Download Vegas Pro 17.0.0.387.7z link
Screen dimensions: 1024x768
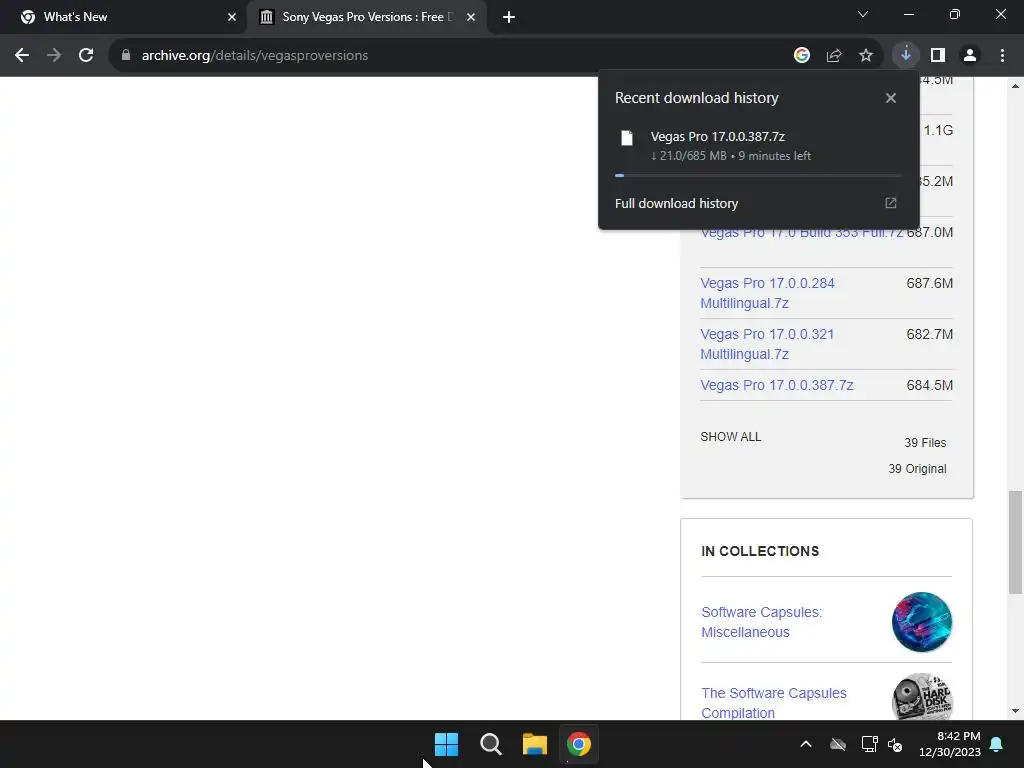[776, 385]
